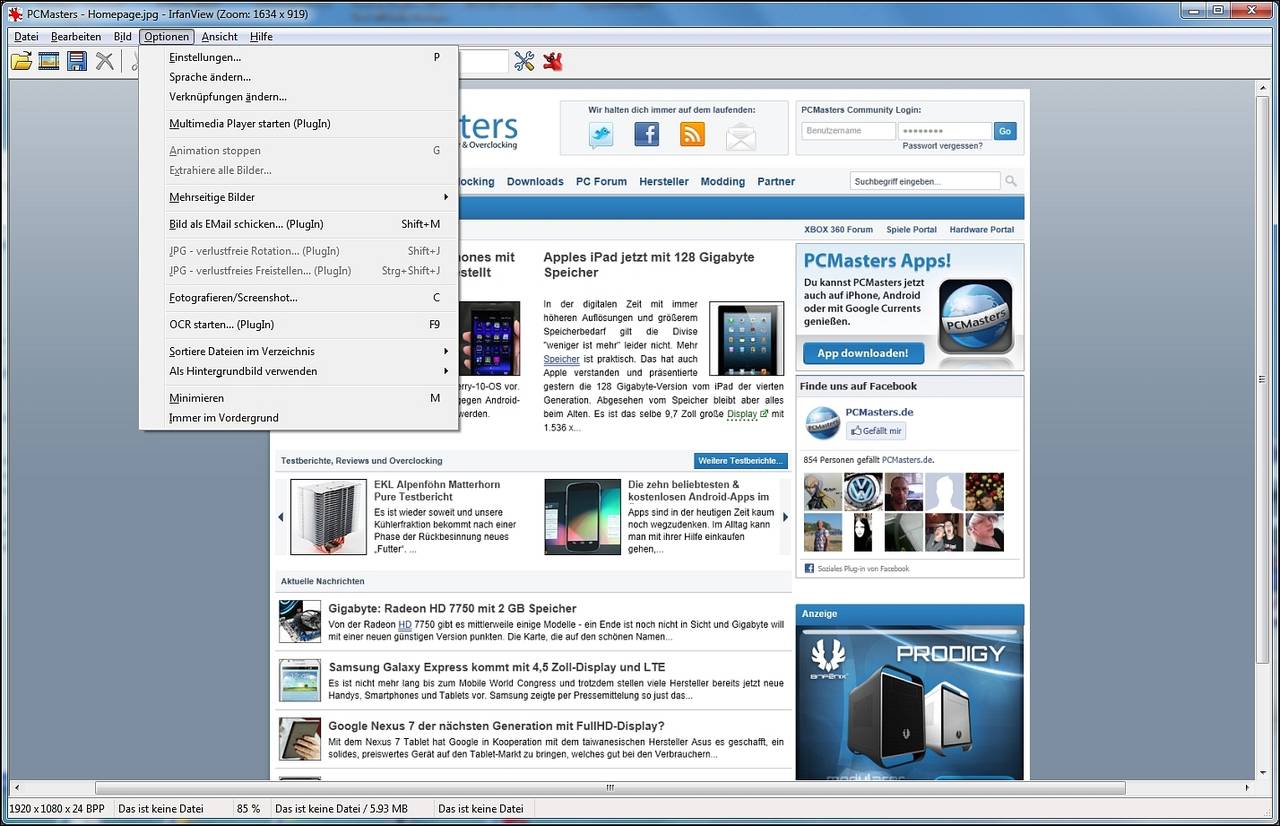Open the Datei menu
The image size is (1280, 826).
(26, 37)
